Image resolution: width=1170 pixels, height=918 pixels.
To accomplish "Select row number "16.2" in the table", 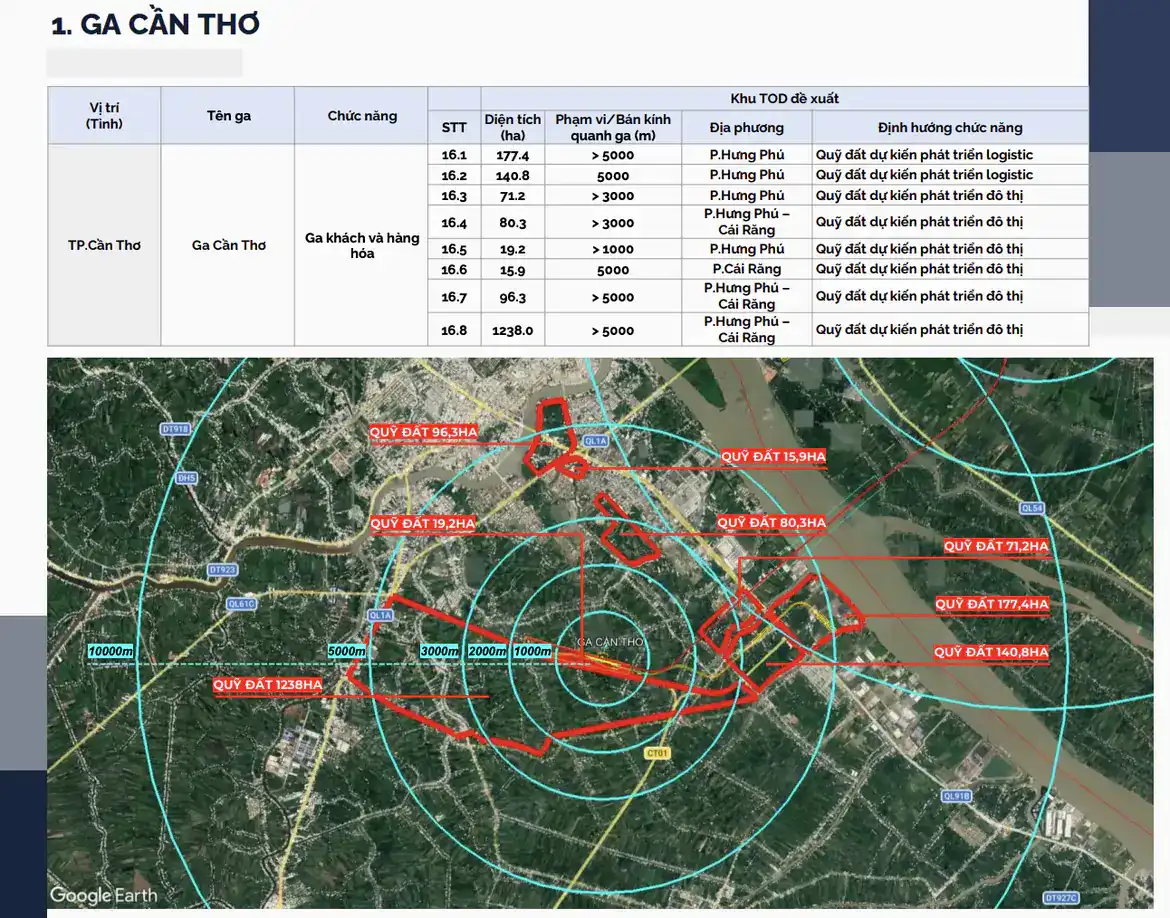I will 454,175.
